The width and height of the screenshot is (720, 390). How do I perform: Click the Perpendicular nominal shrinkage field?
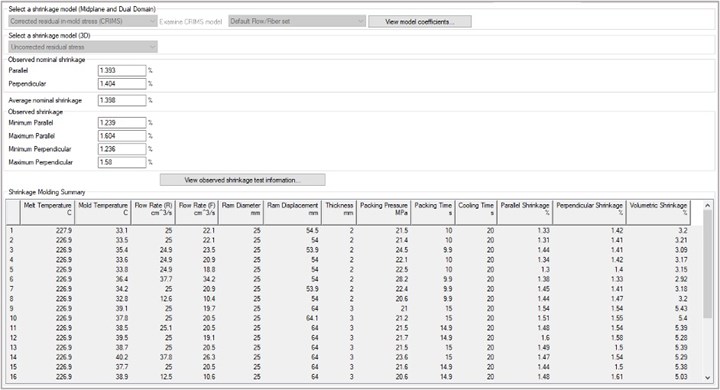[122, 84]
